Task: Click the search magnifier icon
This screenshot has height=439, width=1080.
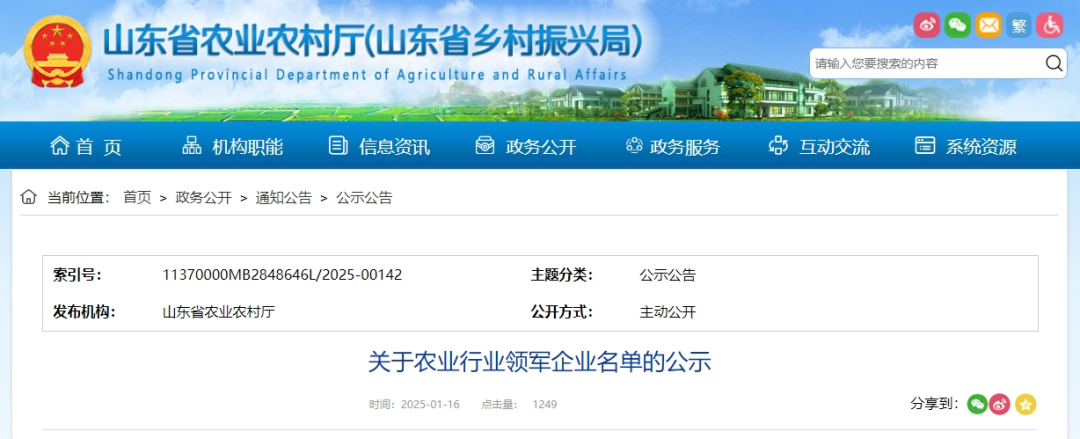Action: (1054, 63)
